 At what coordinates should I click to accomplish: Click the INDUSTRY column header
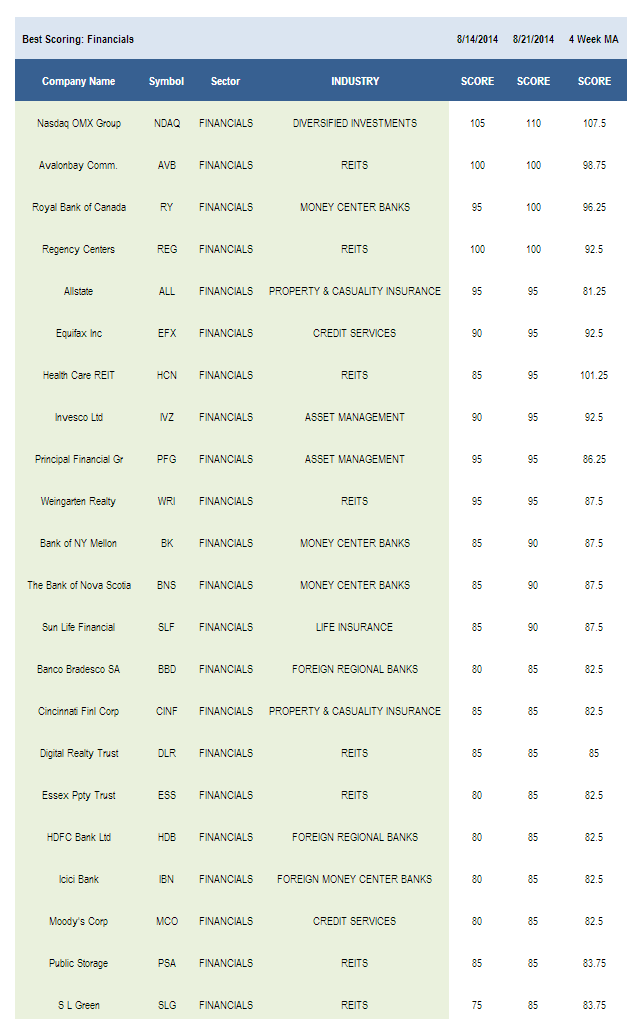click(355, 81)
